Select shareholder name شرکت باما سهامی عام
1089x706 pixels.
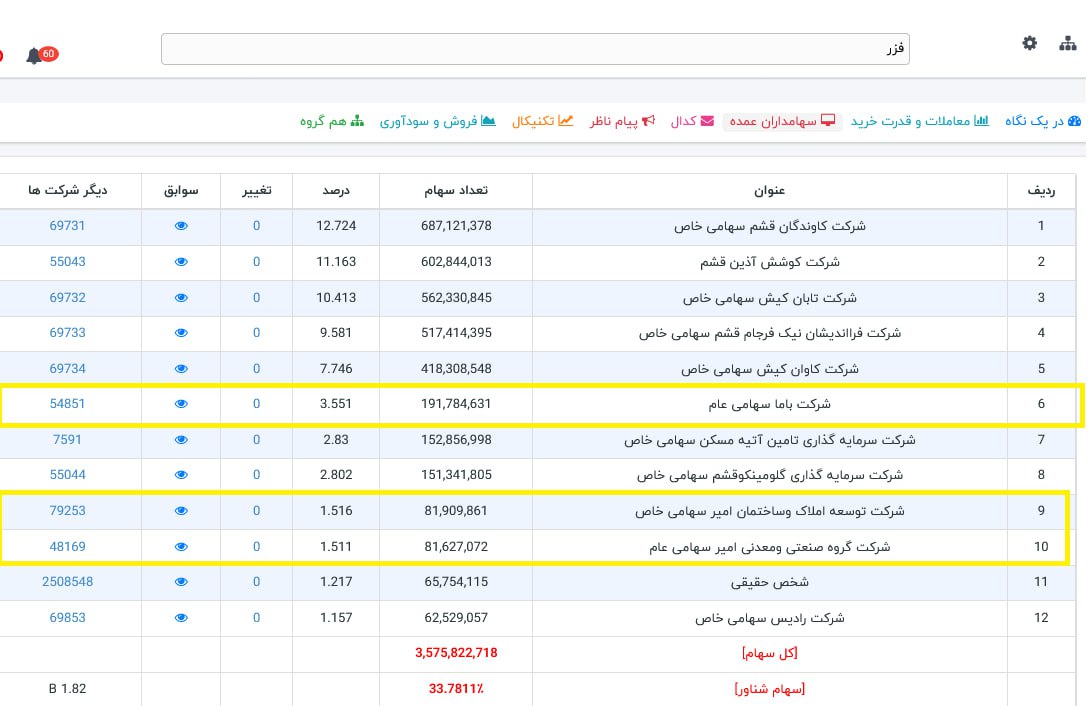click(770, 403)
